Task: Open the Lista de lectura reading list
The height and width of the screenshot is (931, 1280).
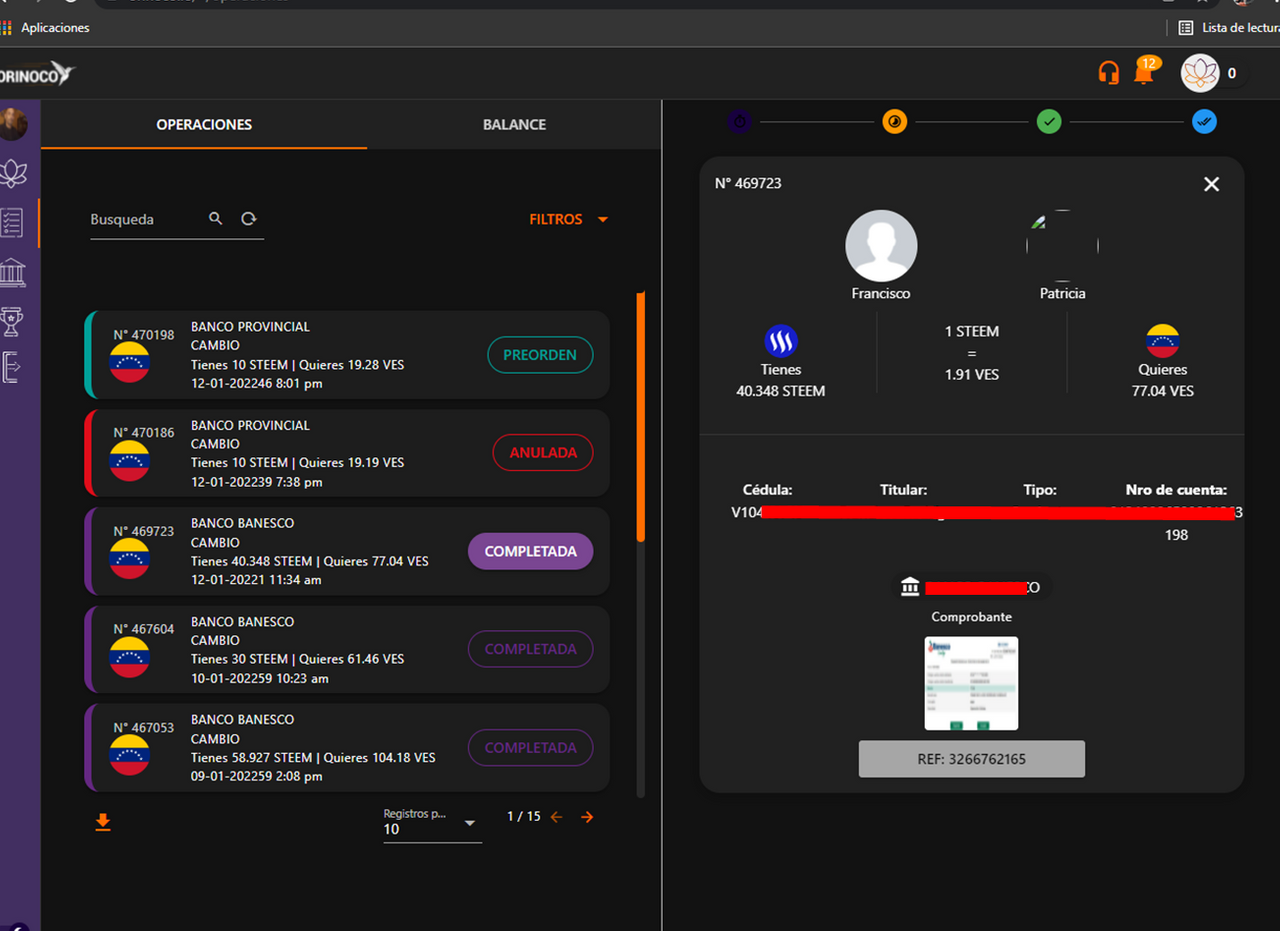Action: pyautogui.click(x=1229, y=28)
